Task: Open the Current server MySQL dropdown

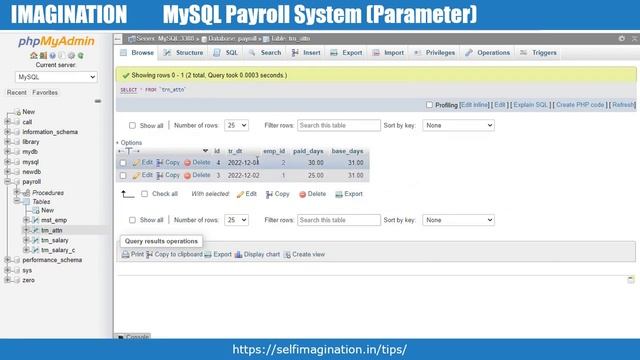Action: pos(56,77)
